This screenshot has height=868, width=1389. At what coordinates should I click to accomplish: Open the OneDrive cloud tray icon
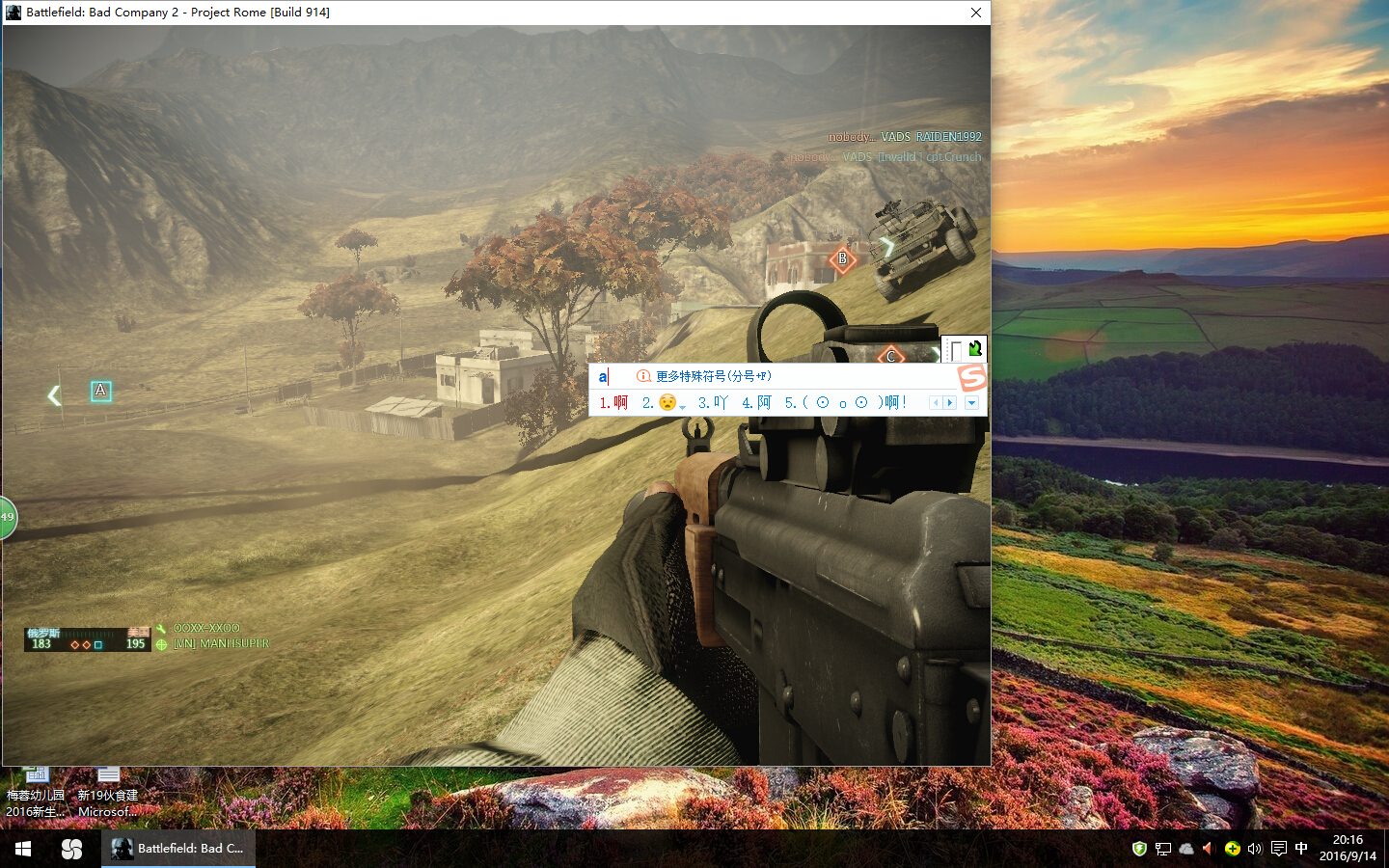pos(1186,849)
